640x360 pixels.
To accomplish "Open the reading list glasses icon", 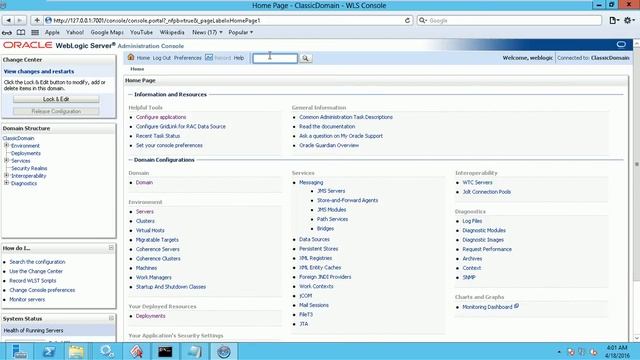I will click(x=7, y=32).
